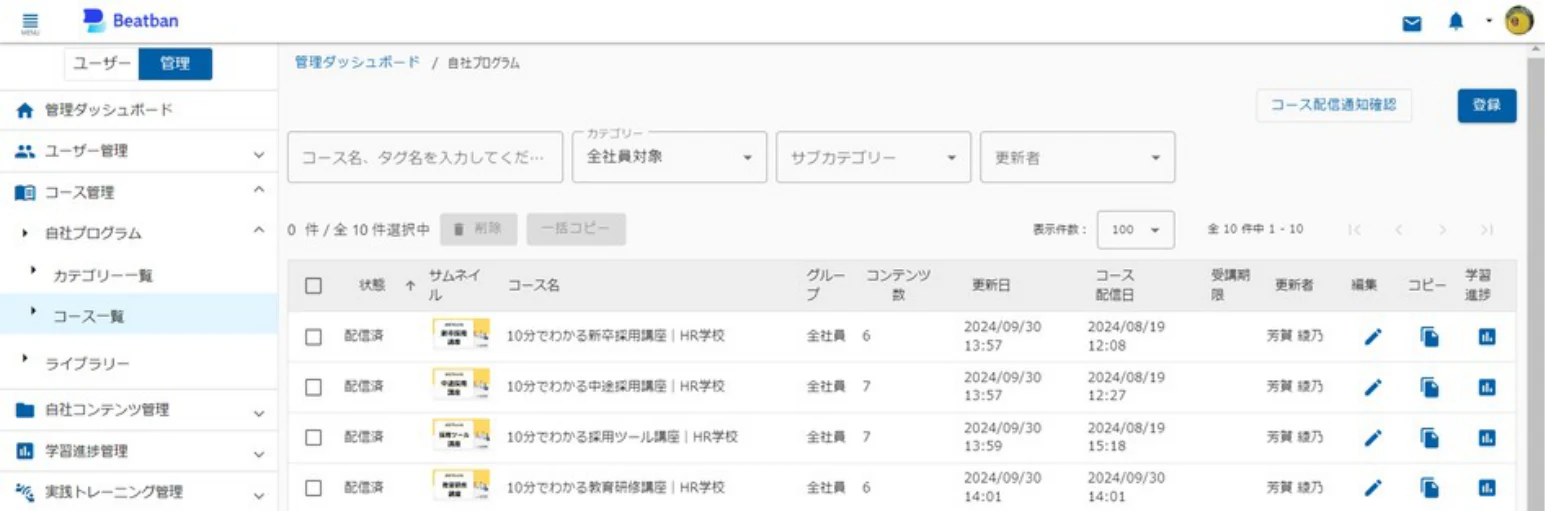Check the 中途採用講座 row checkbox
This screenshot has width=1545, height=511.
point(314,386)
